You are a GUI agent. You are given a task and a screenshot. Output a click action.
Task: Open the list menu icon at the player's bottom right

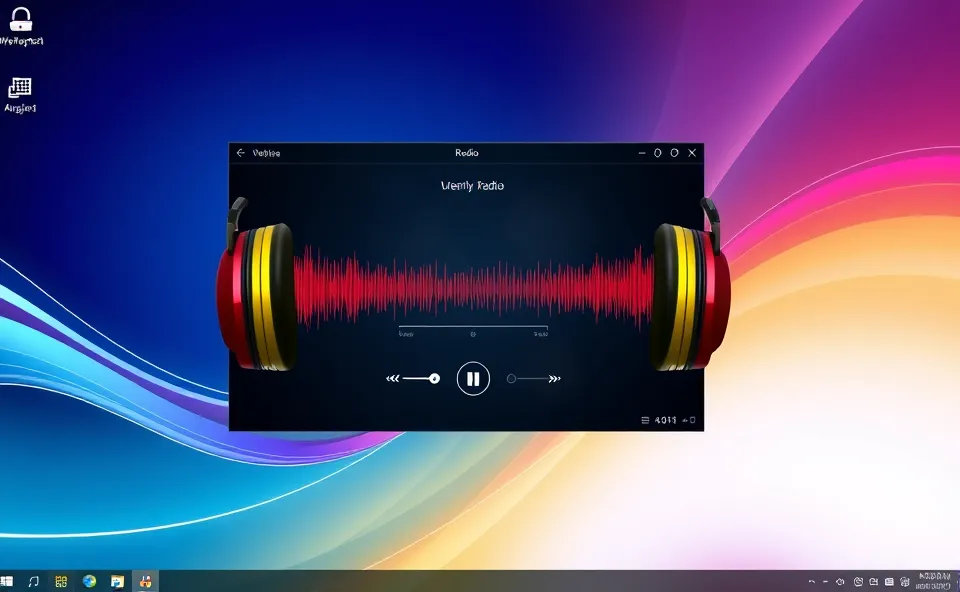pos(645,420)
